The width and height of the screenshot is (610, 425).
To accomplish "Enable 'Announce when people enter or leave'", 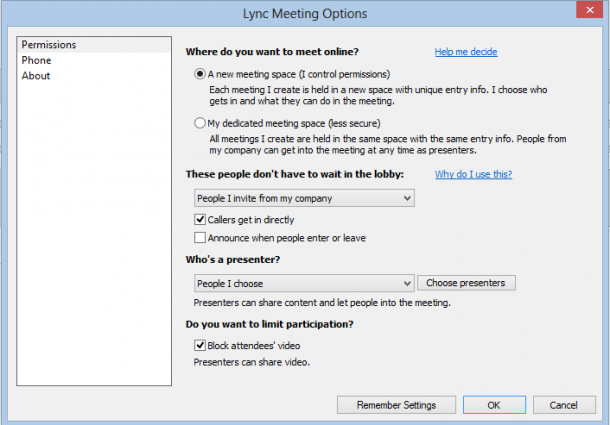I will coord(200,237).
